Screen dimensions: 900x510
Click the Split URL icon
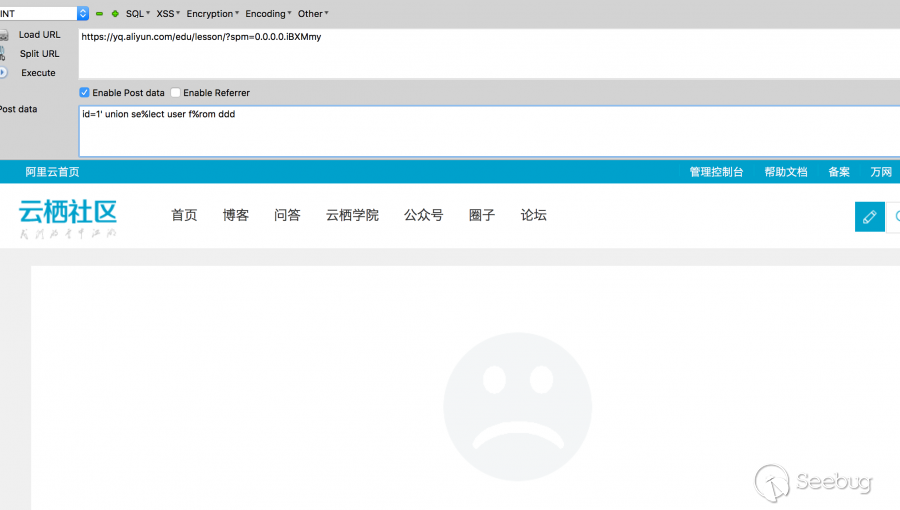(3, 54)
